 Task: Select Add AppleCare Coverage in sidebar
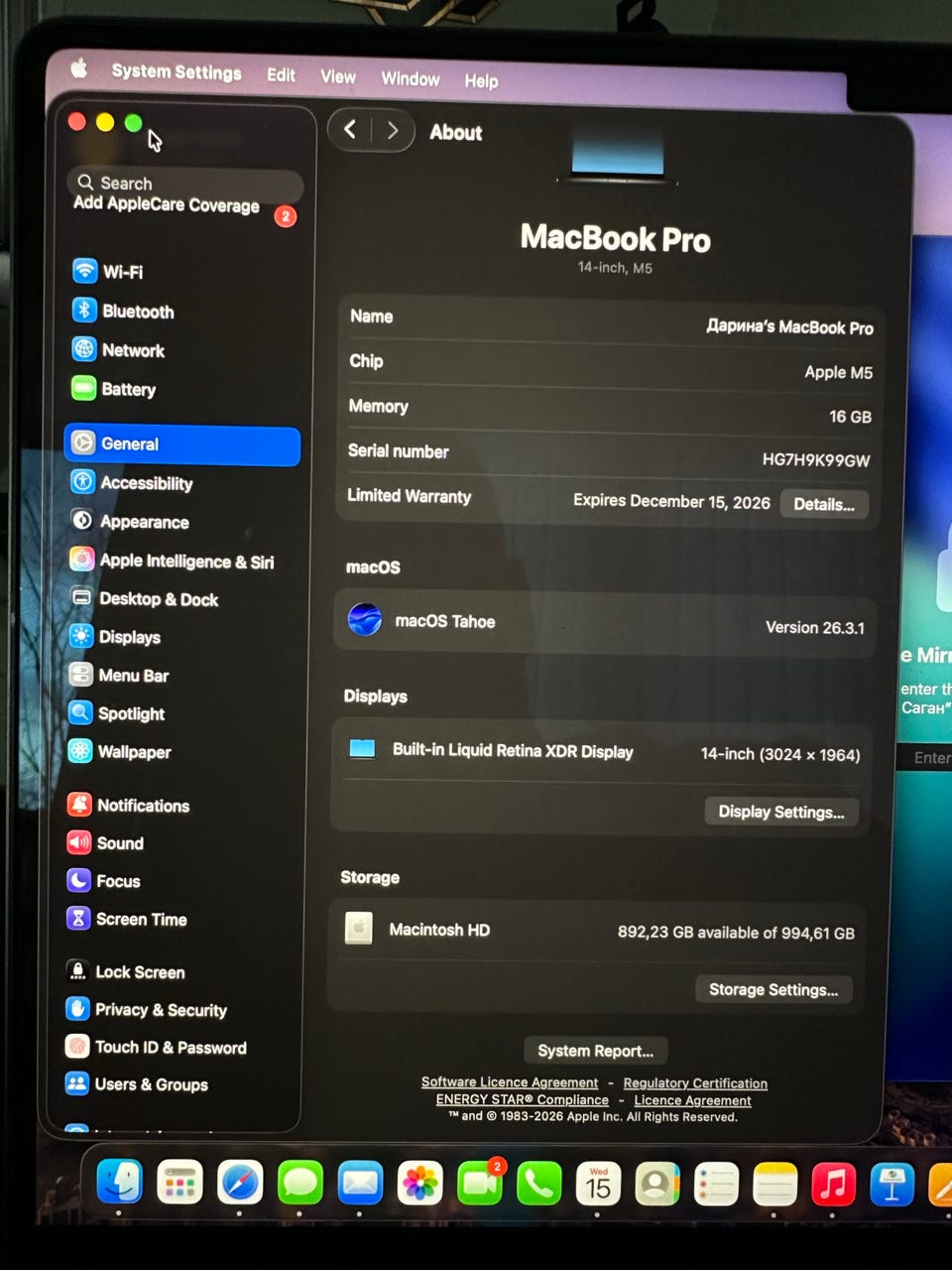pos(167,204)
